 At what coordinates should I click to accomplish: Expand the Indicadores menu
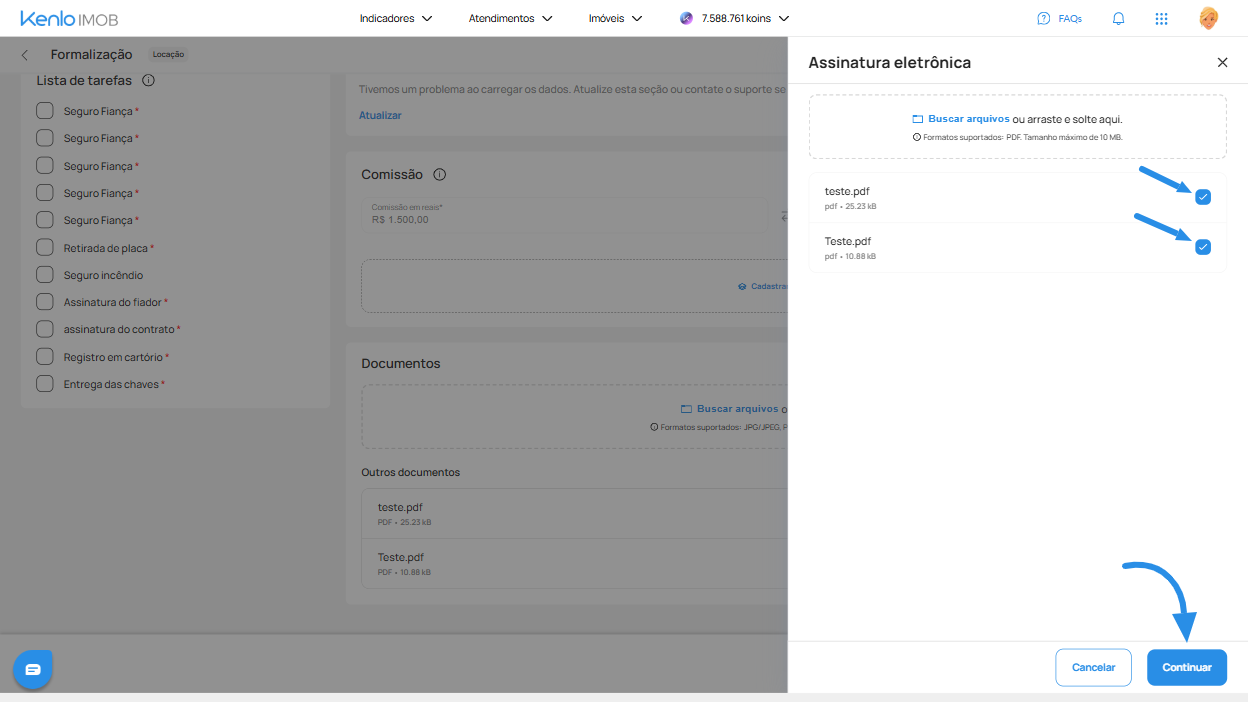[396, 18]
